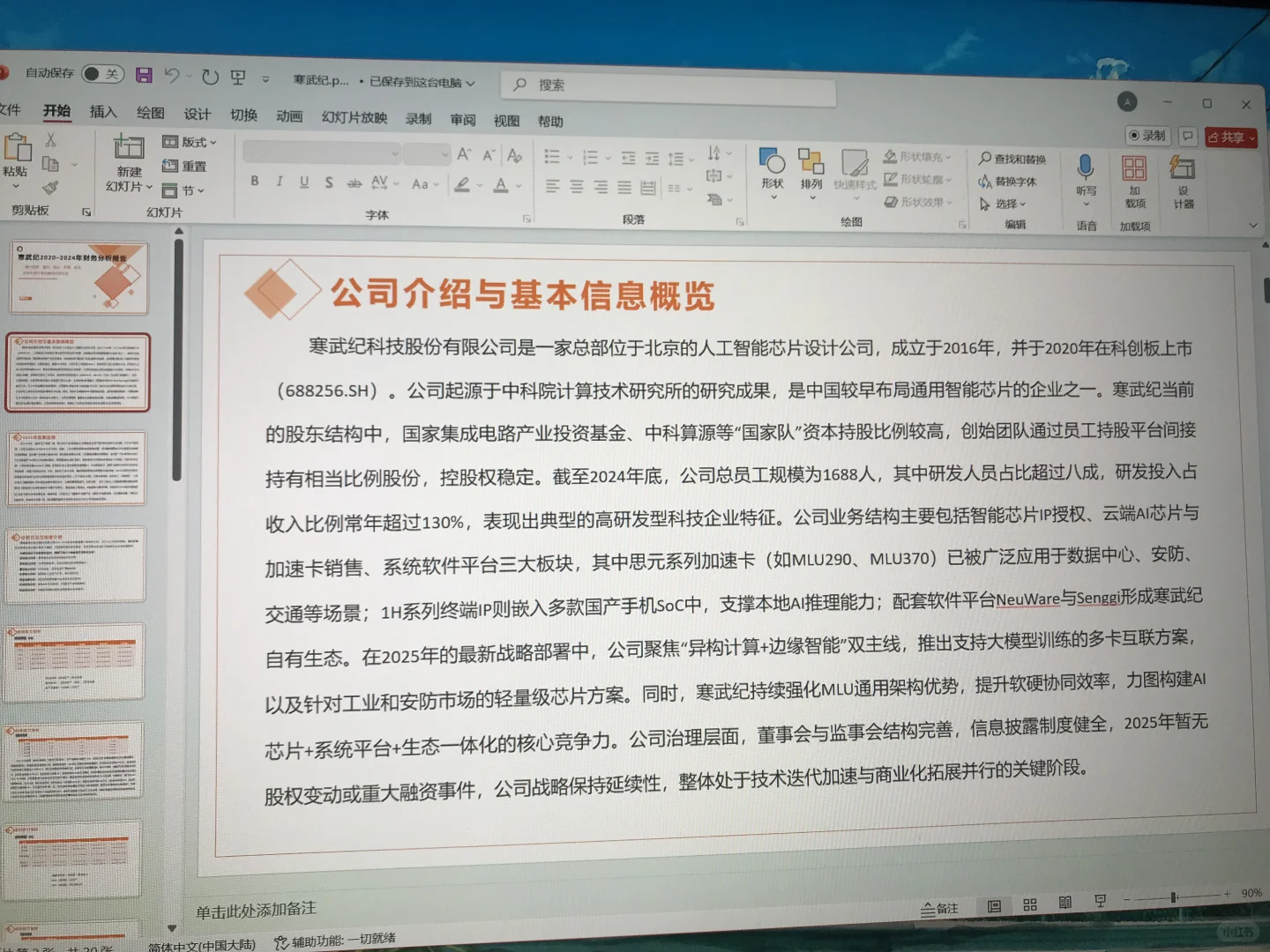Apply bold formatting with the B button

tap(255, 182)
